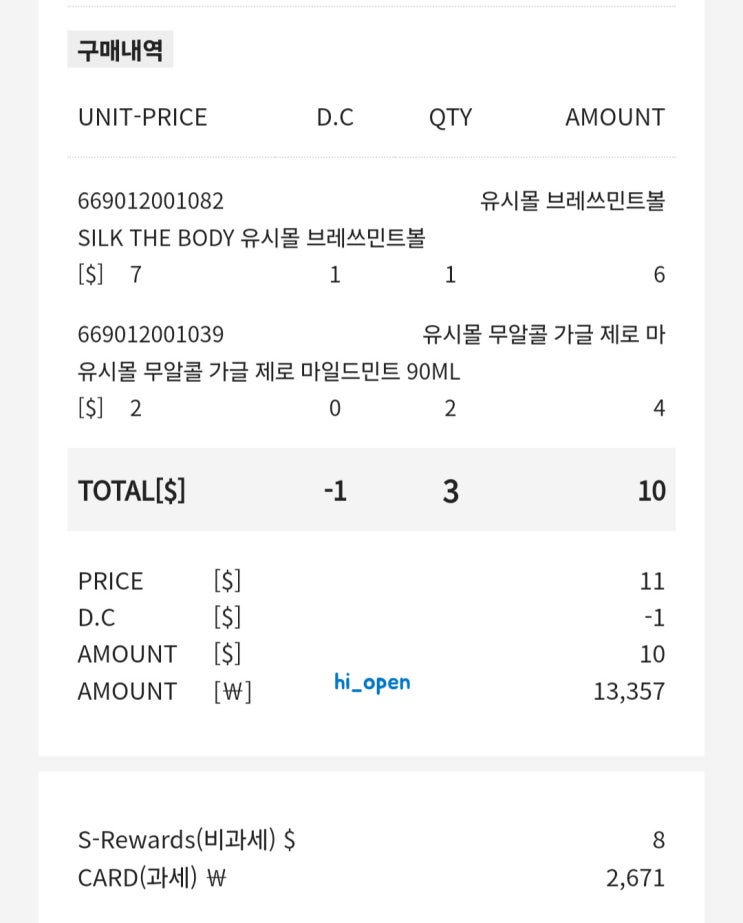Image resolution: width=743 pixels, height=923 pixels.
Task: Click the 구매내역 section heading
Action: 120,50
